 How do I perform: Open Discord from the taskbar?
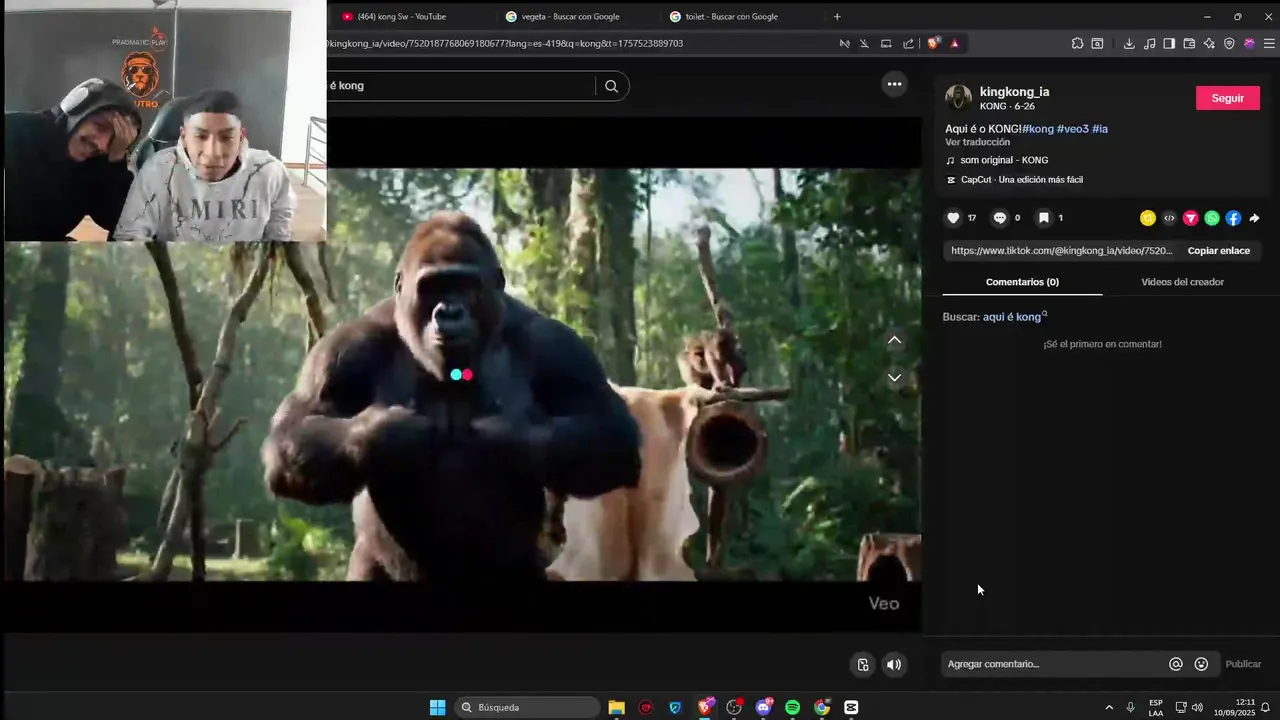pos(764,707)
